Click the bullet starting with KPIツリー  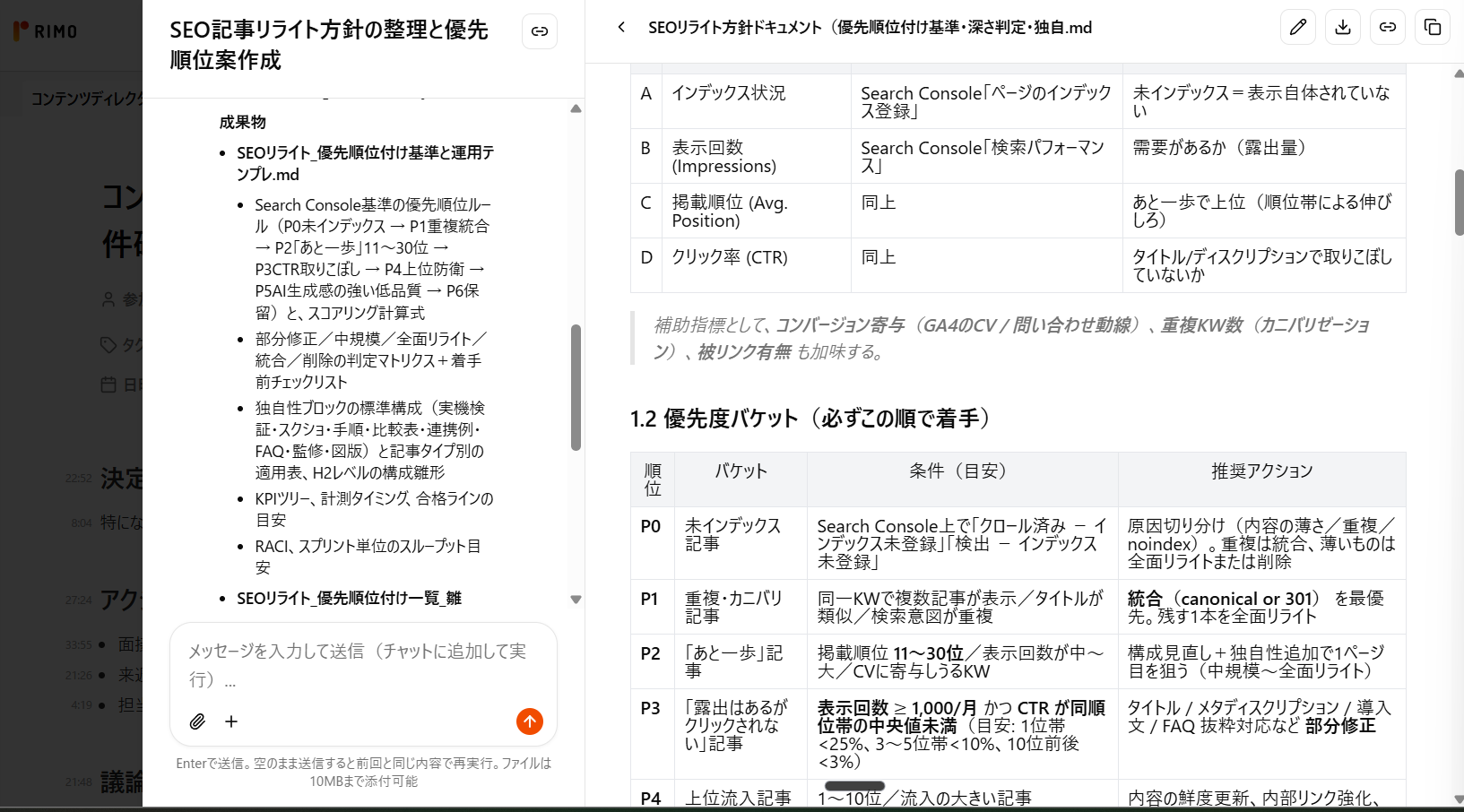(x=374, y=509)
